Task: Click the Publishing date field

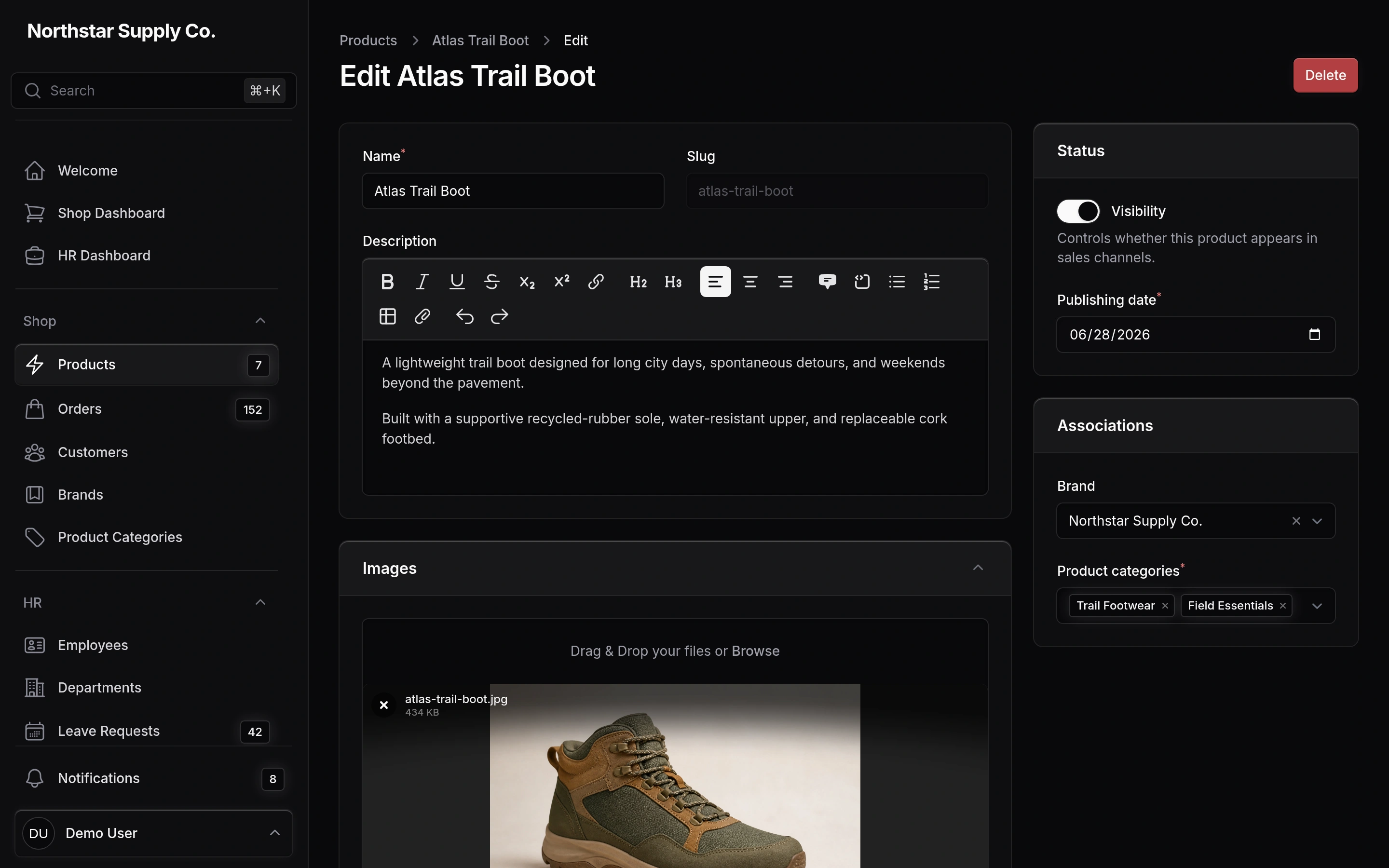Action: 1196,335
